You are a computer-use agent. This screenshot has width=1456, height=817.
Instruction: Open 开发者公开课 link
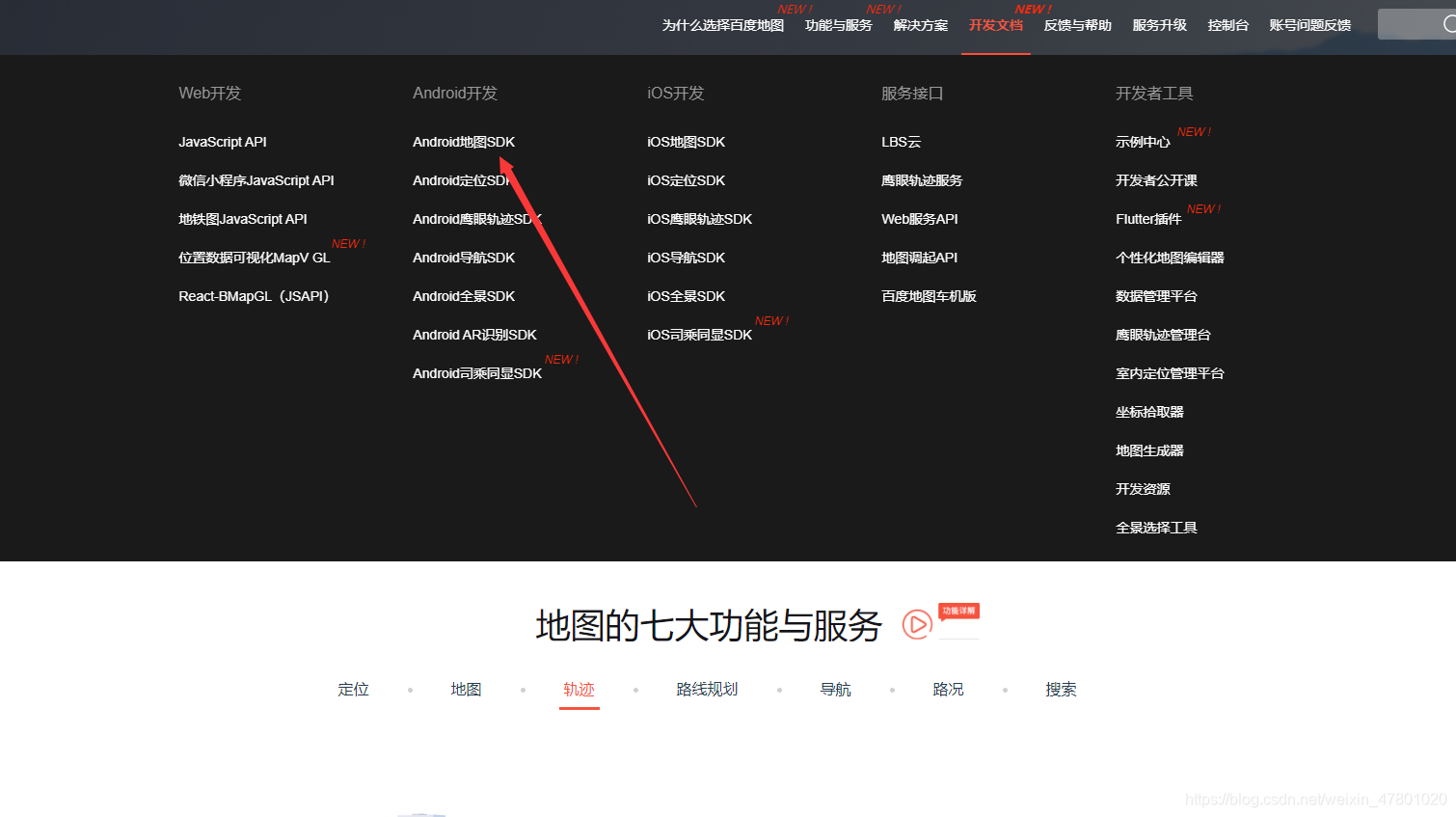(1156, 180)
